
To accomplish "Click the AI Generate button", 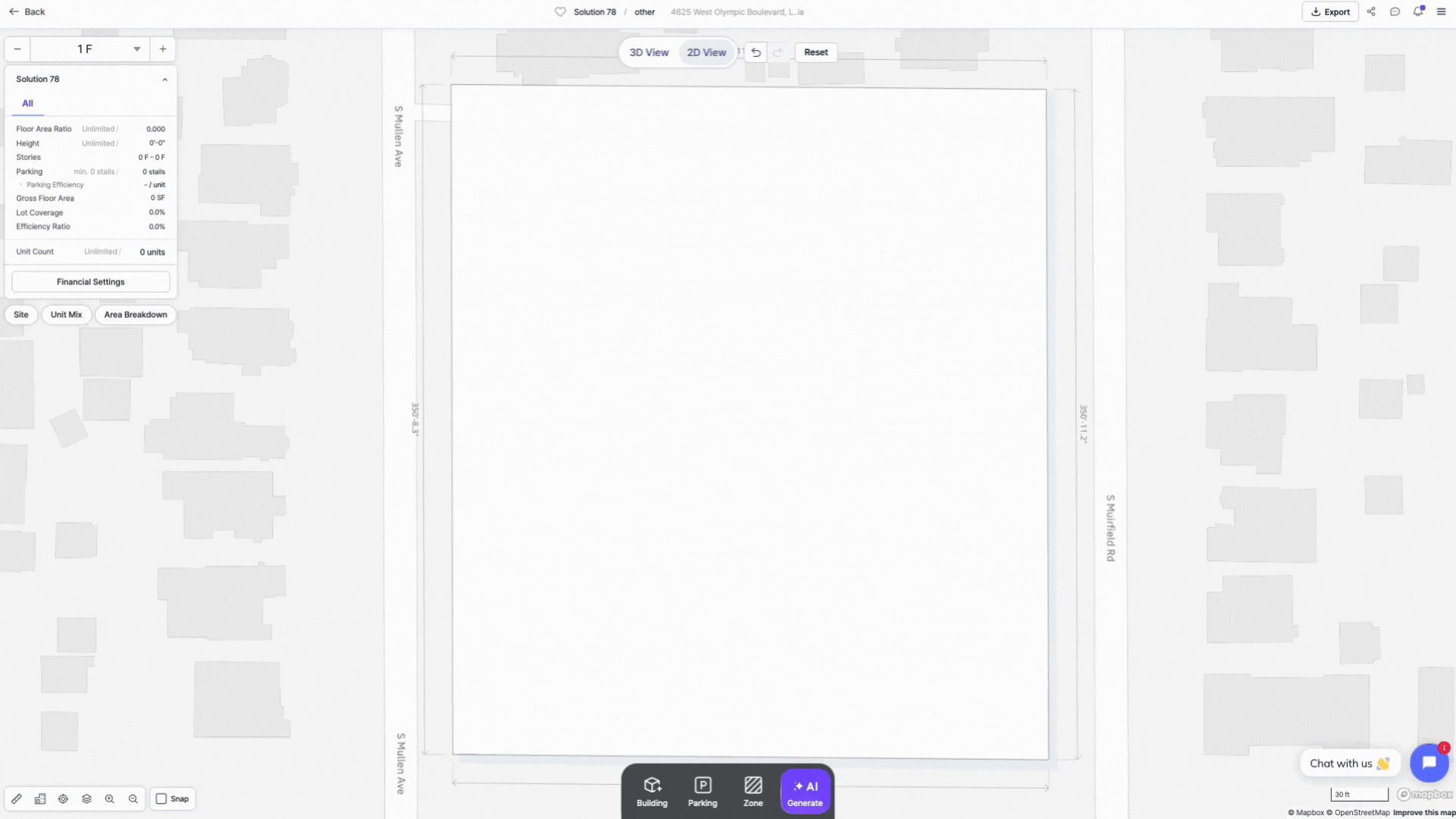I will tap(805, 791).
